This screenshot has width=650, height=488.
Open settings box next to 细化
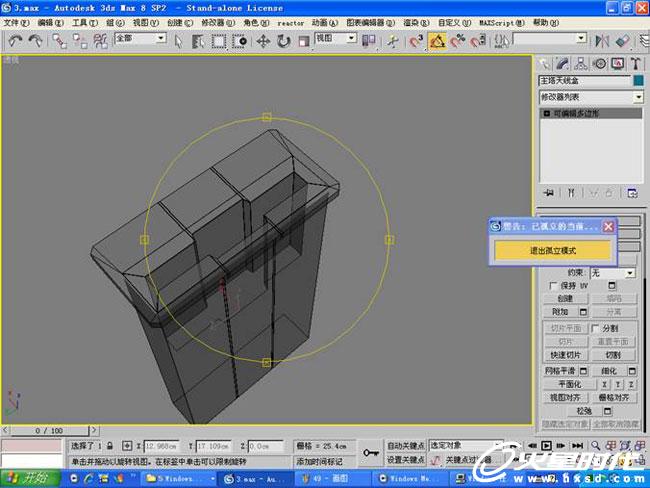coord(632,371)
